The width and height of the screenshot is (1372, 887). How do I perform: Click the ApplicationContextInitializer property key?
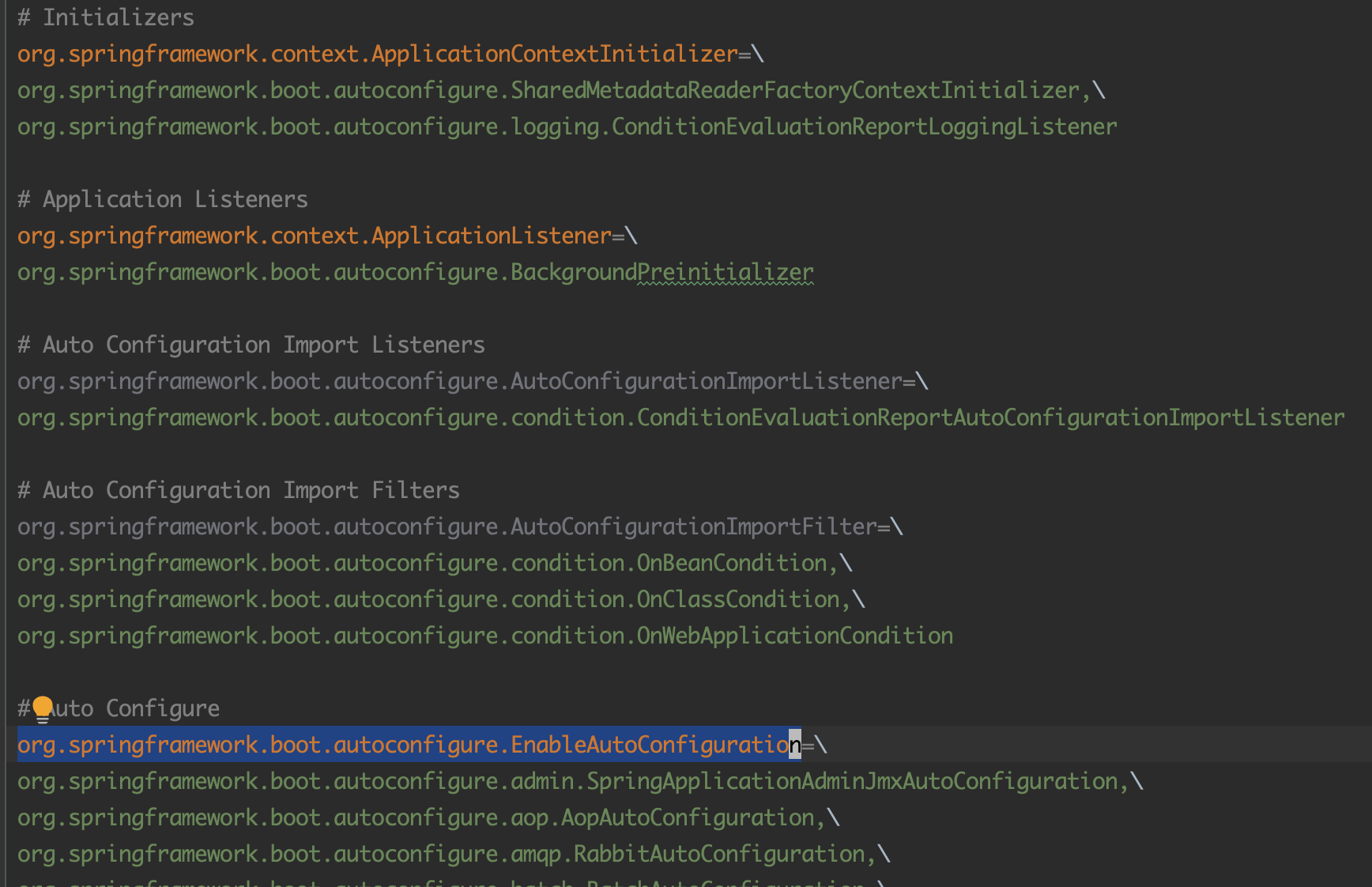coord(378,54)
